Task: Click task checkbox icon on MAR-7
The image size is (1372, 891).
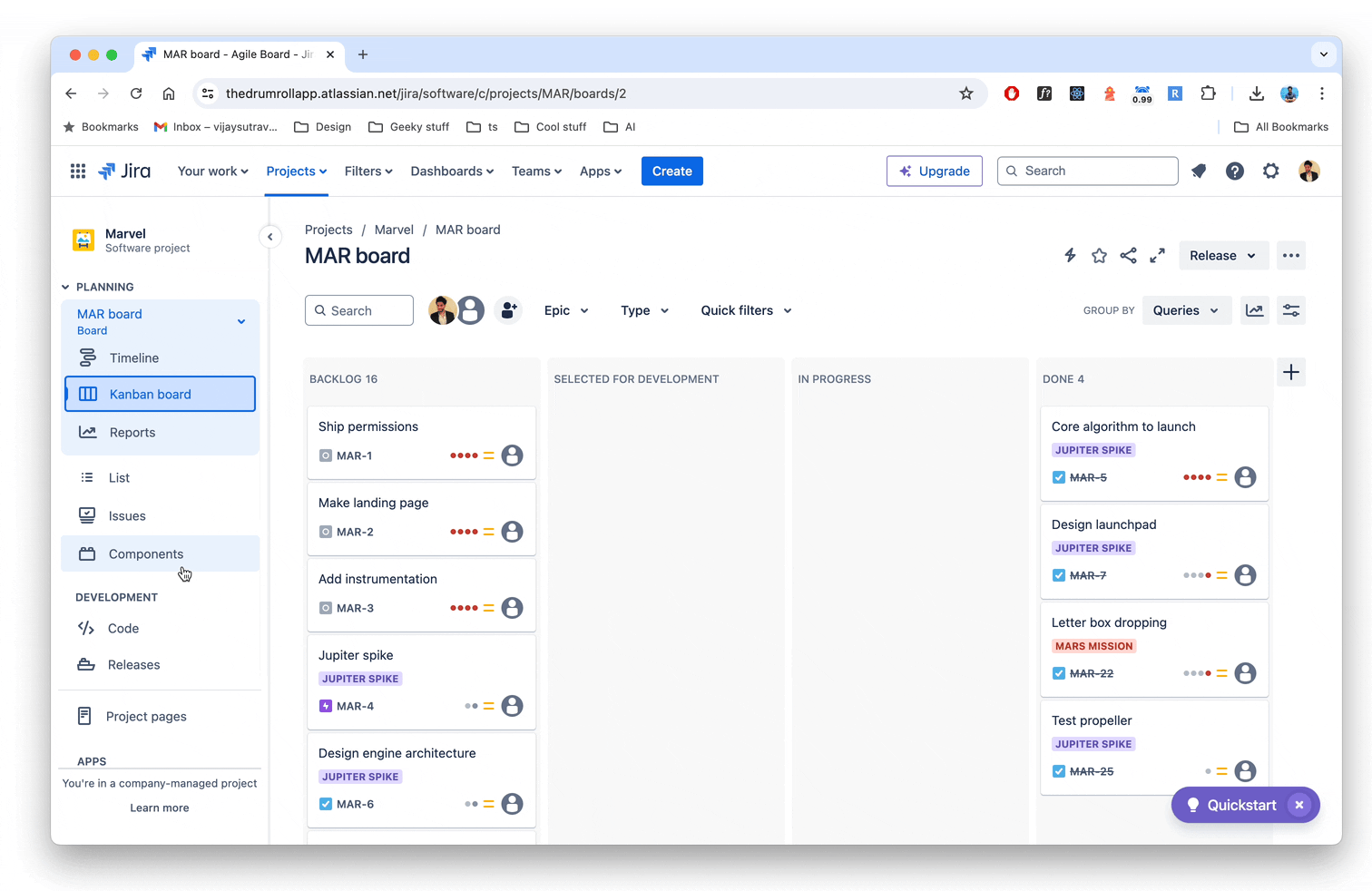Action: click(1059, 575)
